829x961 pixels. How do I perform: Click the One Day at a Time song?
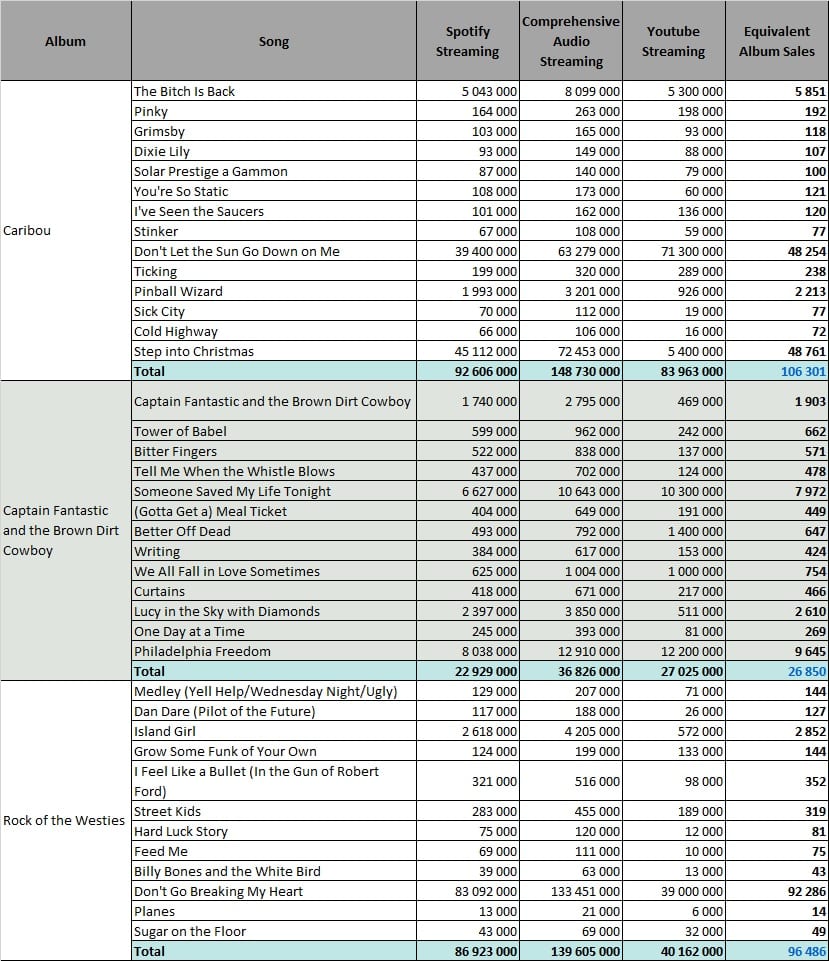coord(274,631)
